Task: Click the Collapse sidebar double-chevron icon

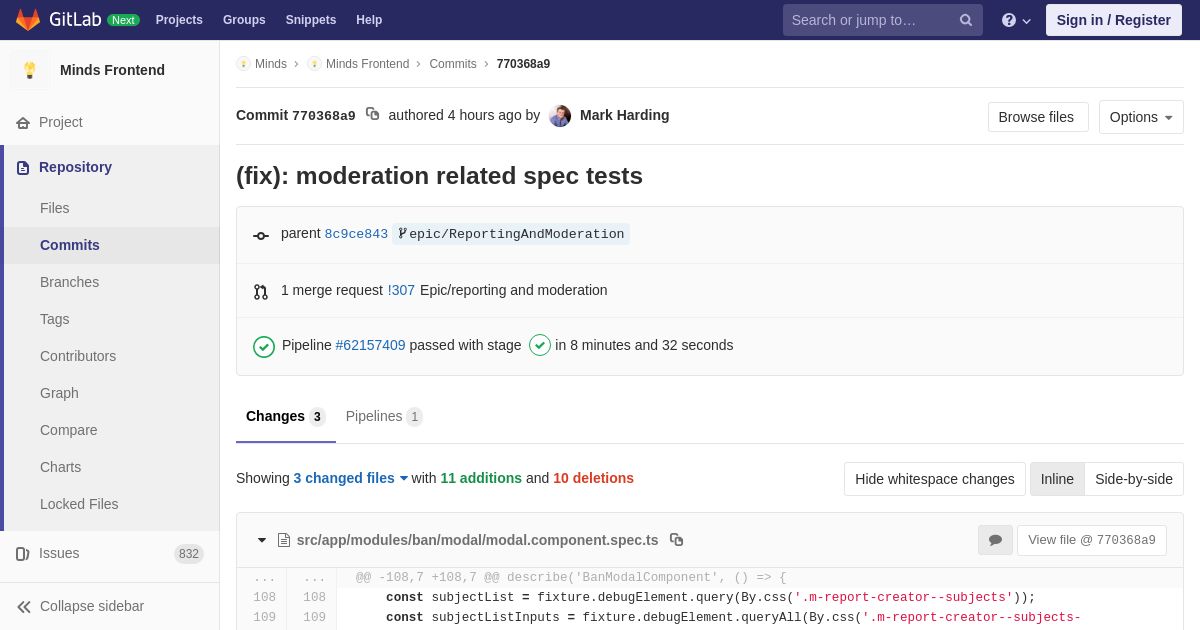Action: (x=24, y=607)
